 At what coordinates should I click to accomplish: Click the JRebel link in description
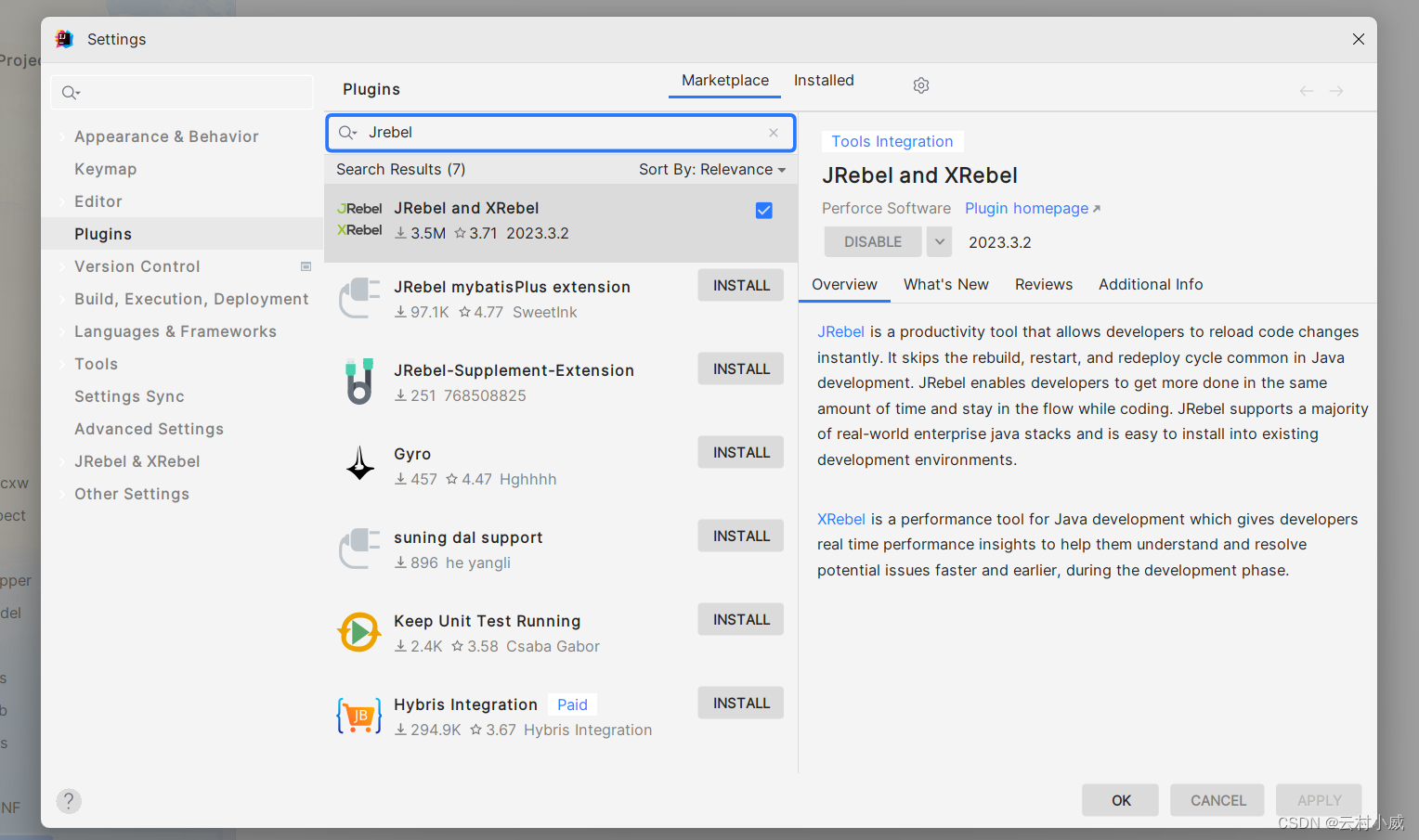point(840,332)
